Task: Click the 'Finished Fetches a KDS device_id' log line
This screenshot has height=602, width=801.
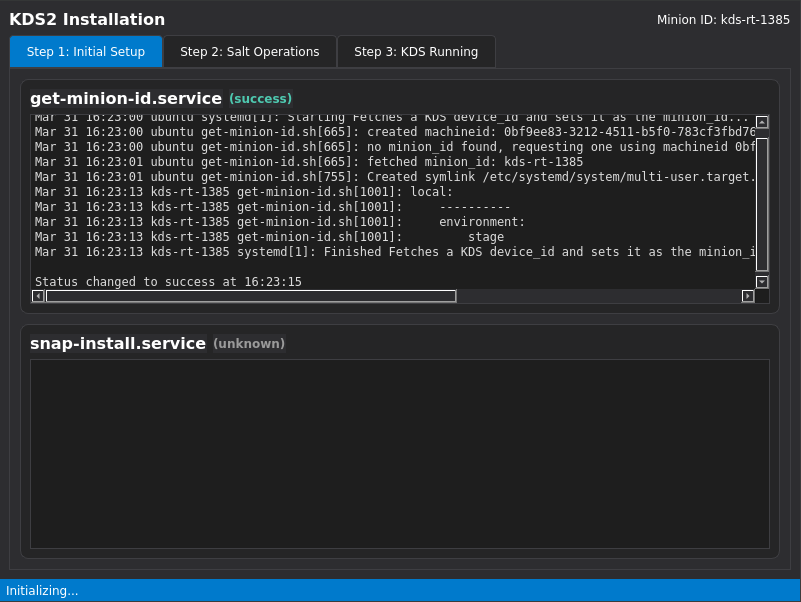Action: pyautogui.click(x=395, y=252)
